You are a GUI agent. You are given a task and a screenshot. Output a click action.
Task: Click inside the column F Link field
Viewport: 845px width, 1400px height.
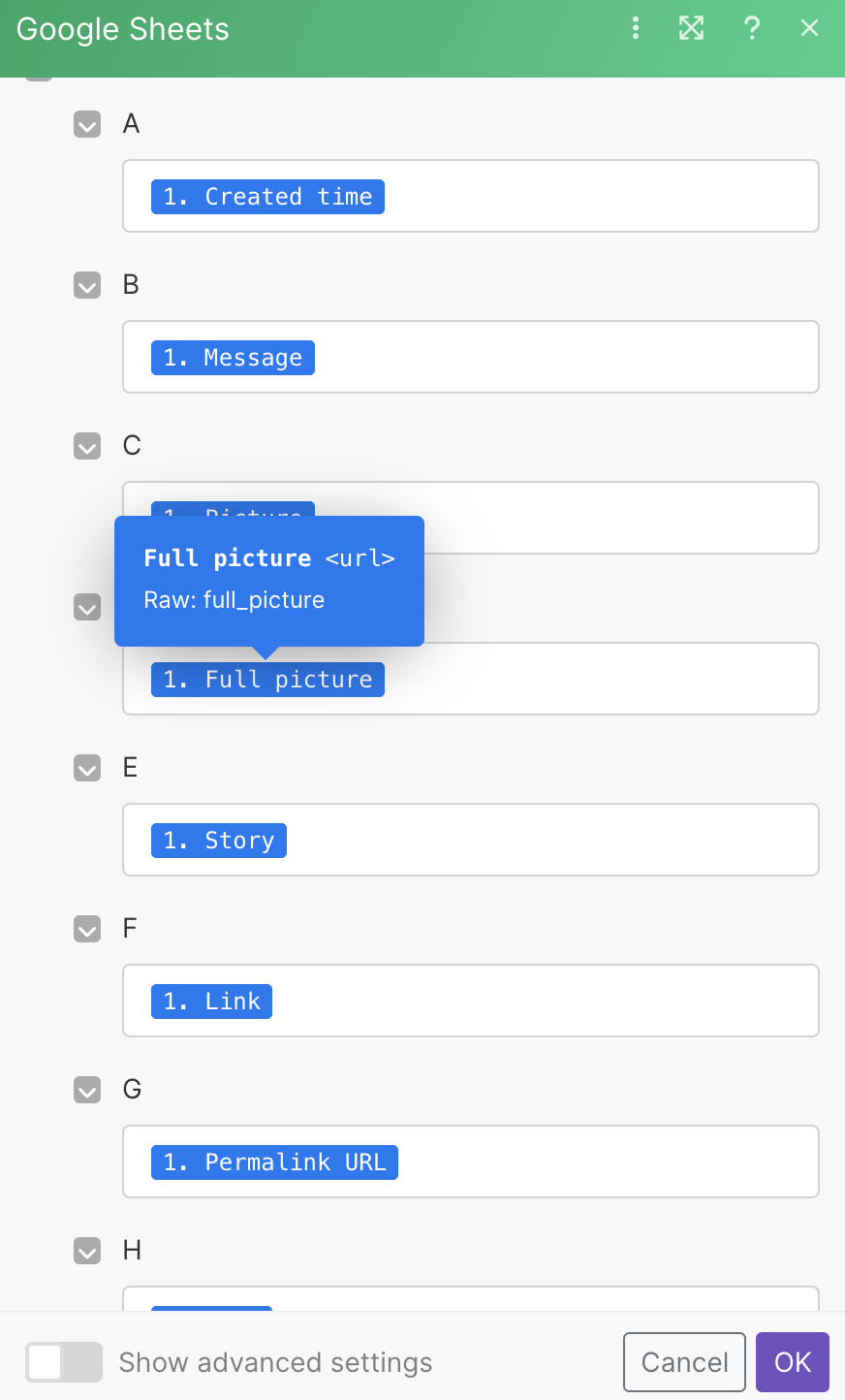point(543,1002)
